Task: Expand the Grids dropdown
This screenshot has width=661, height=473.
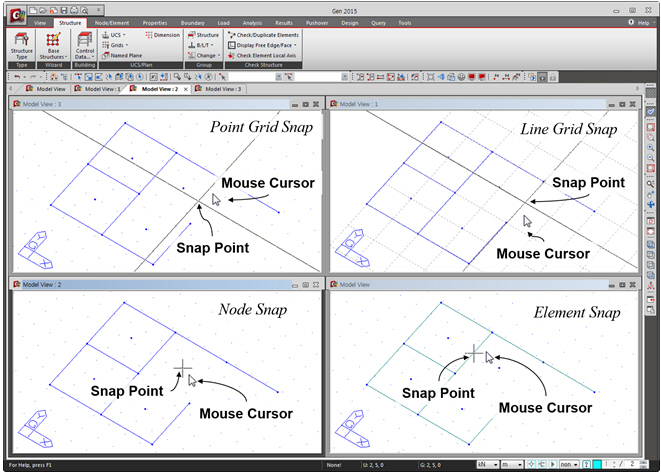Action: 118,45
